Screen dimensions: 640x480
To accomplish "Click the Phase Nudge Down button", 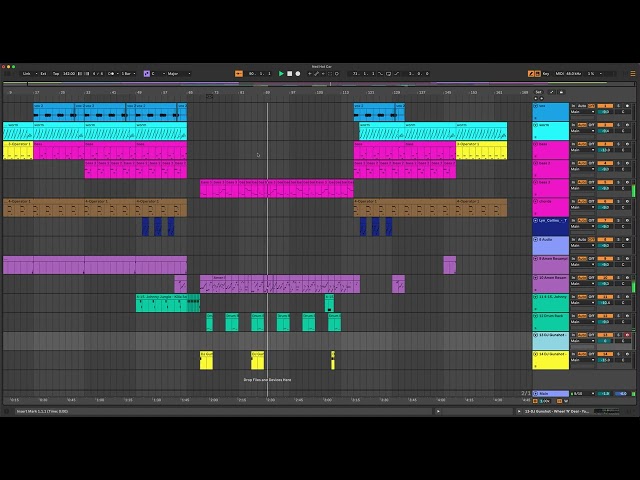I will pos(80,73).
